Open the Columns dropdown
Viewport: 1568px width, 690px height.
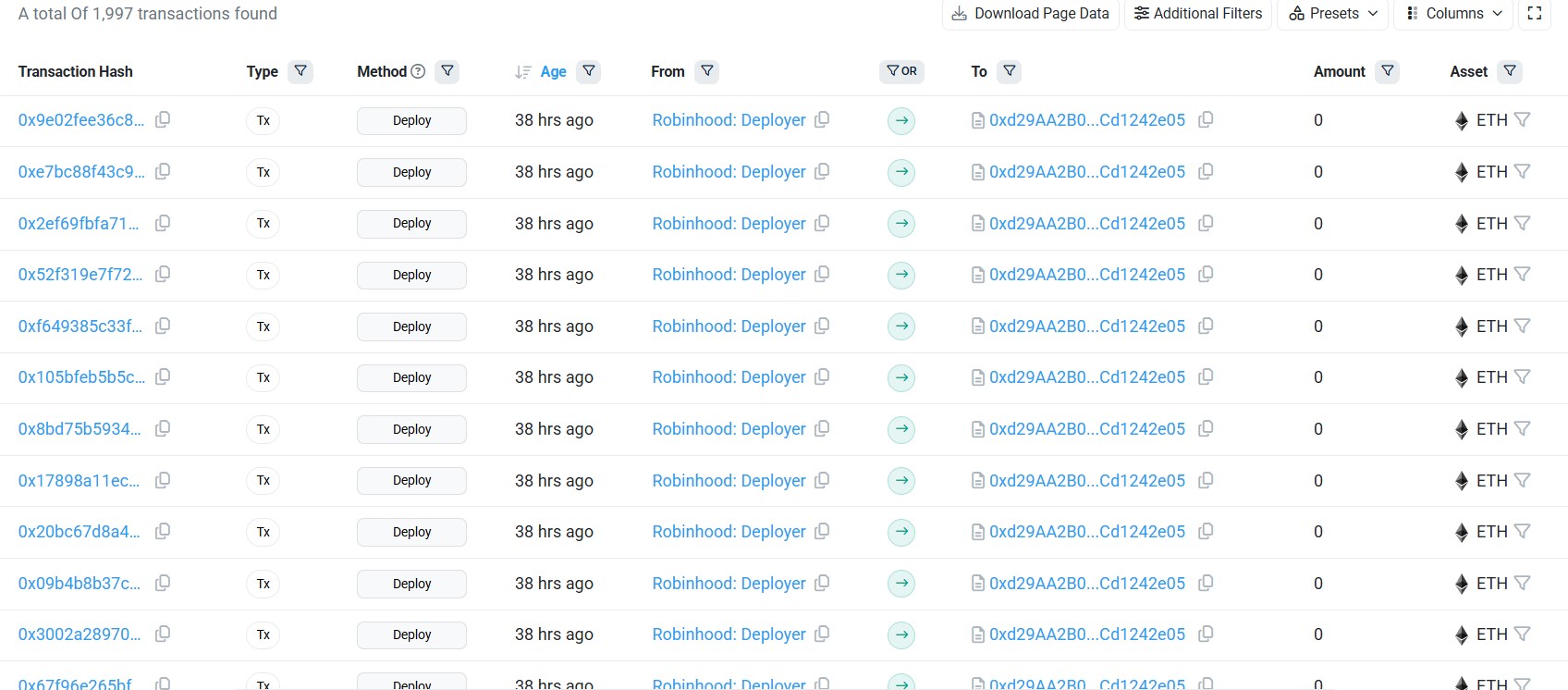1453,14
